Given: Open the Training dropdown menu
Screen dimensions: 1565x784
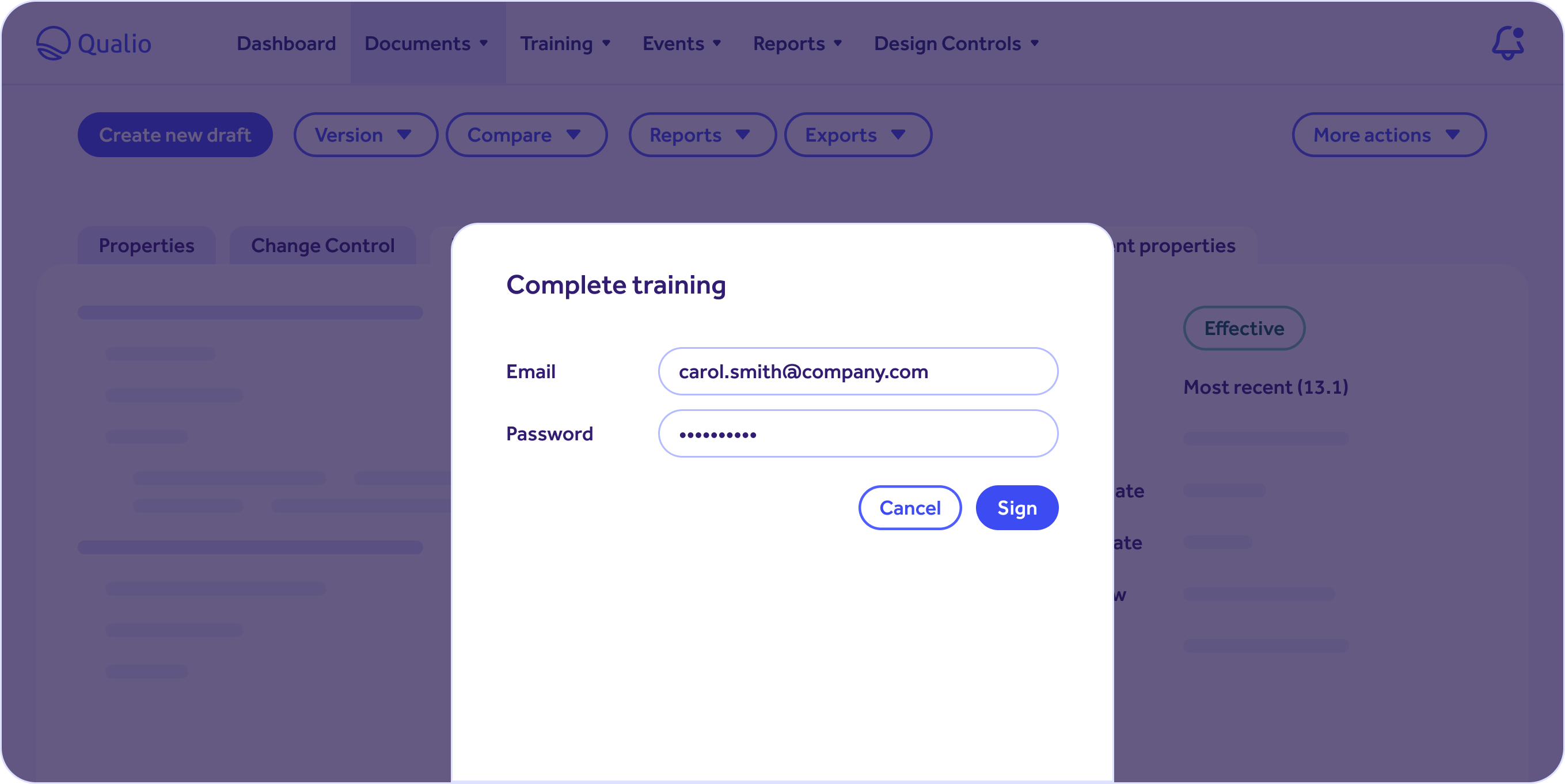Looking at the screenshot, I should click(x=566, y=43).
